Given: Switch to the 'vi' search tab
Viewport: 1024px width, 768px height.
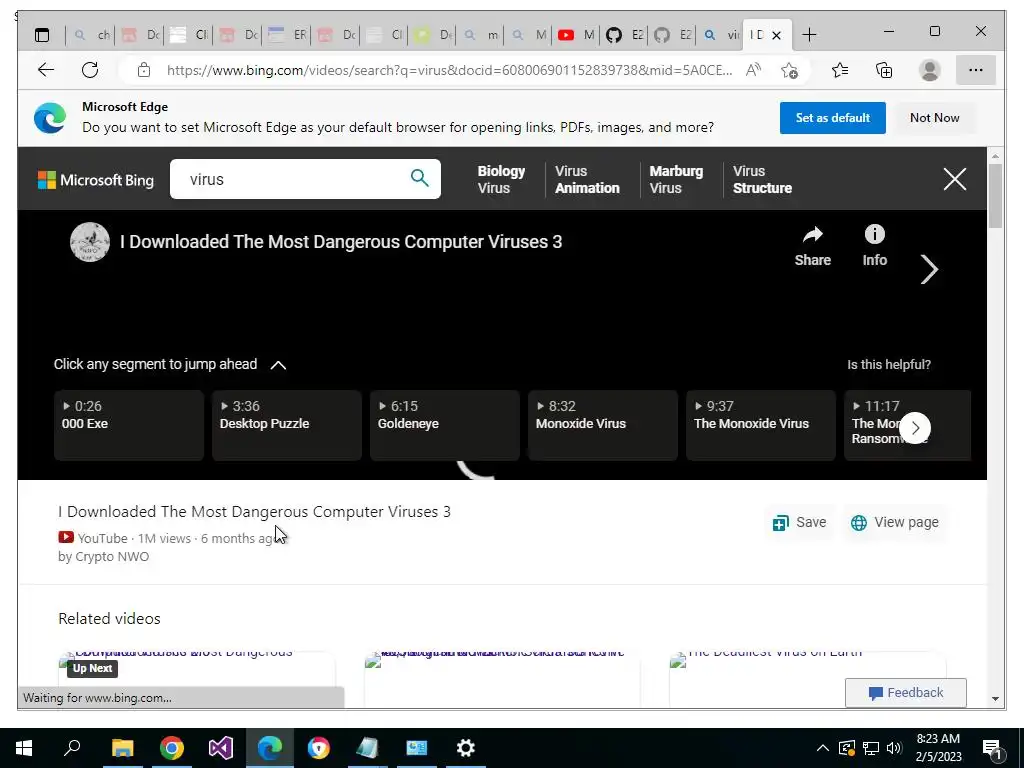Looking at the screenshot, I should [x=720, y=35].
